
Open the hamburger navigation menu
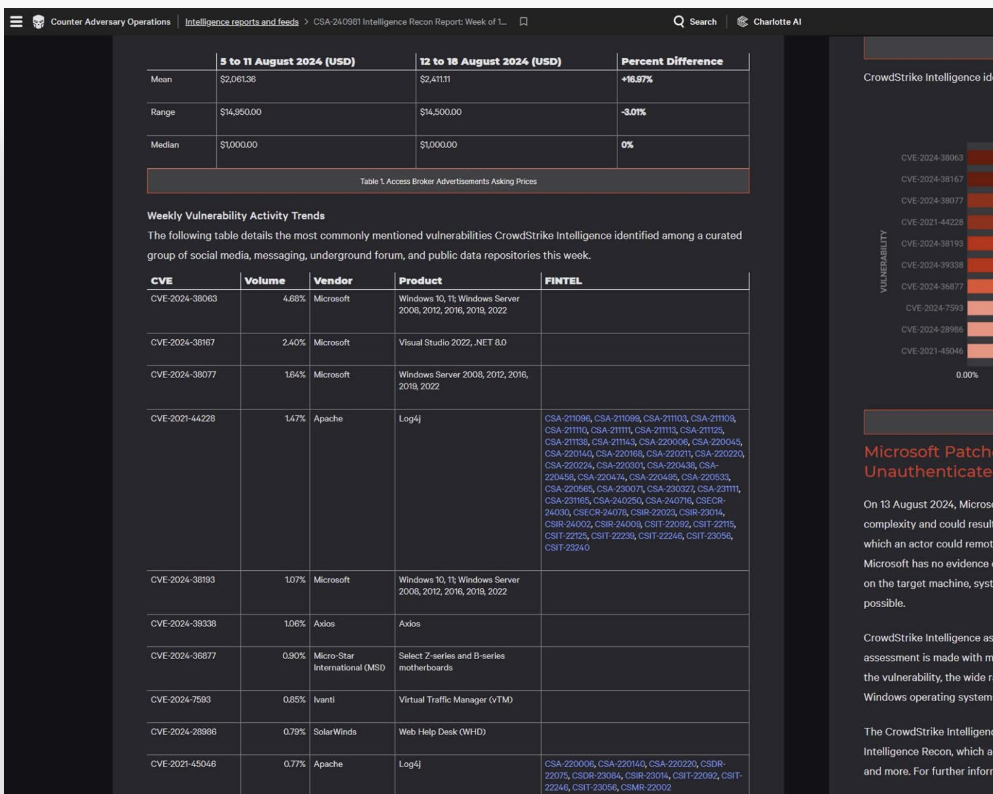point(14,22)
